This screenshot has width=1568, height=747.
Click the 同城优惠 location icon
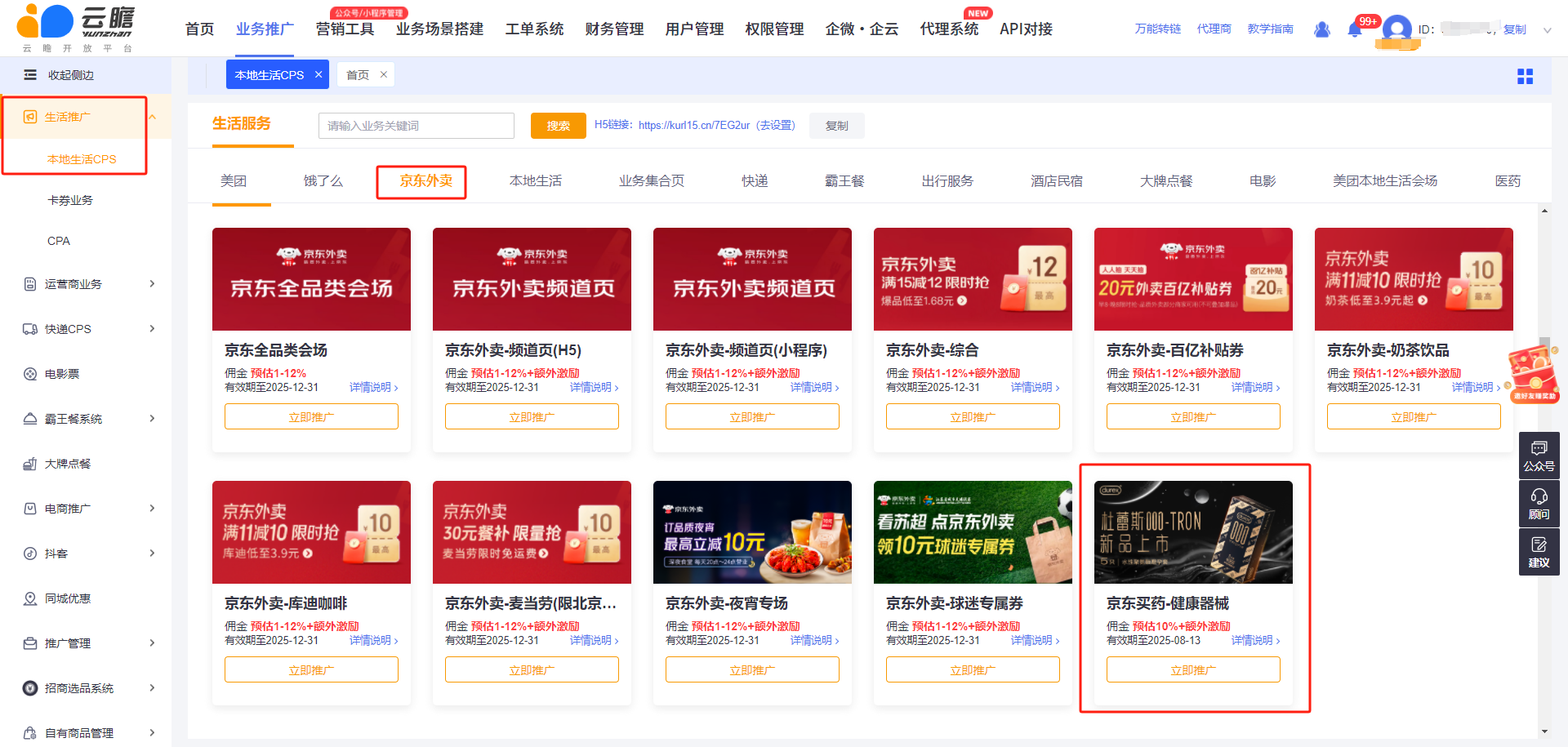(x=30, y=598)
